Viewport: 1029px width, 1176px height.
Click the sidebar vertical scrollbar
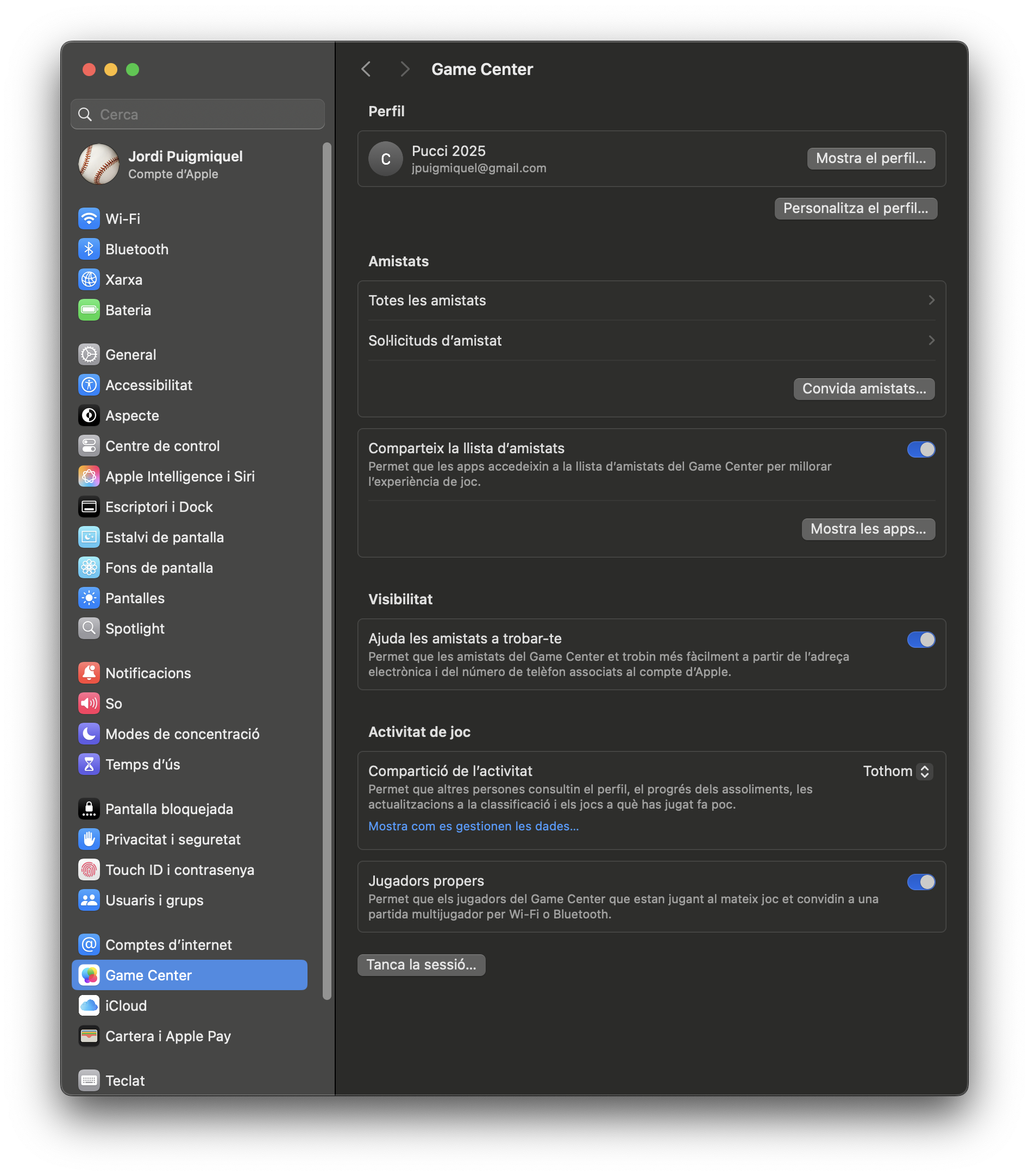tap(327, 571)
